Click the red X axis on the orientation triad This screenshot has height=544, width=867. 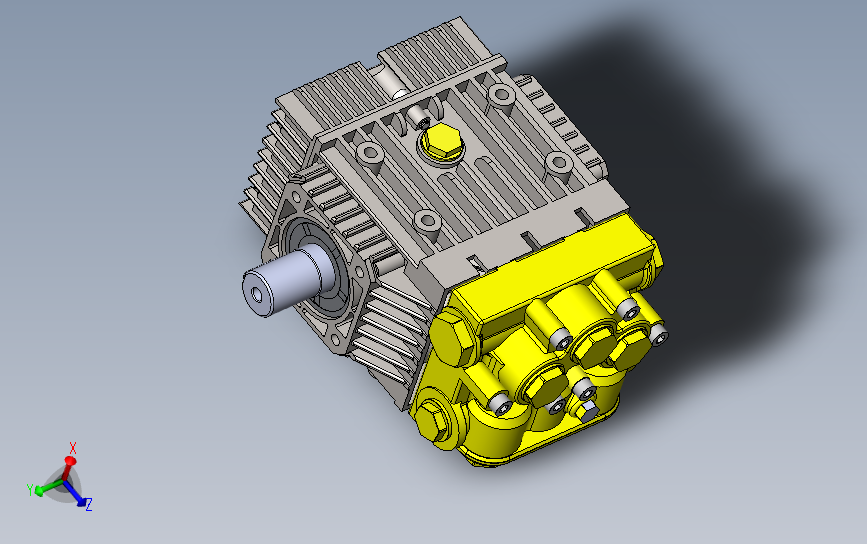point(68,468)
